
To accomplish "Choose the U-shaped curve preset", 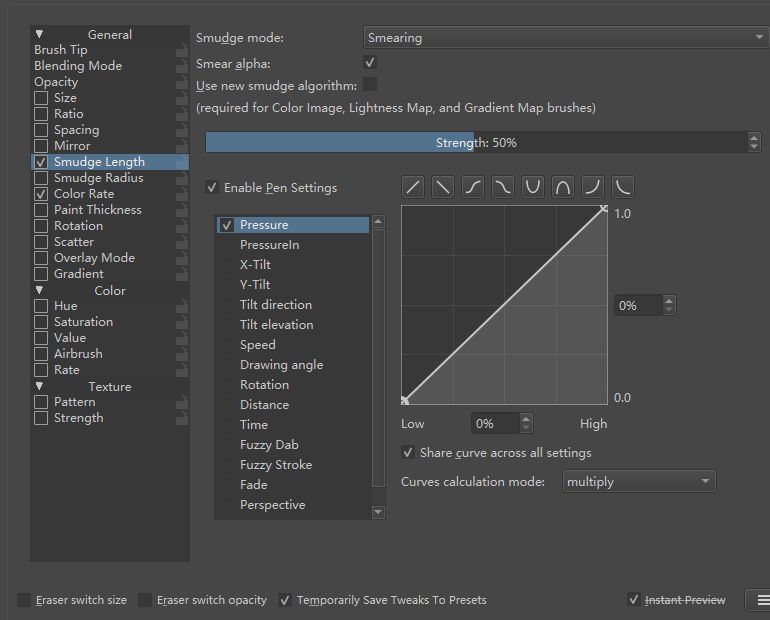I will pos(533,187).
